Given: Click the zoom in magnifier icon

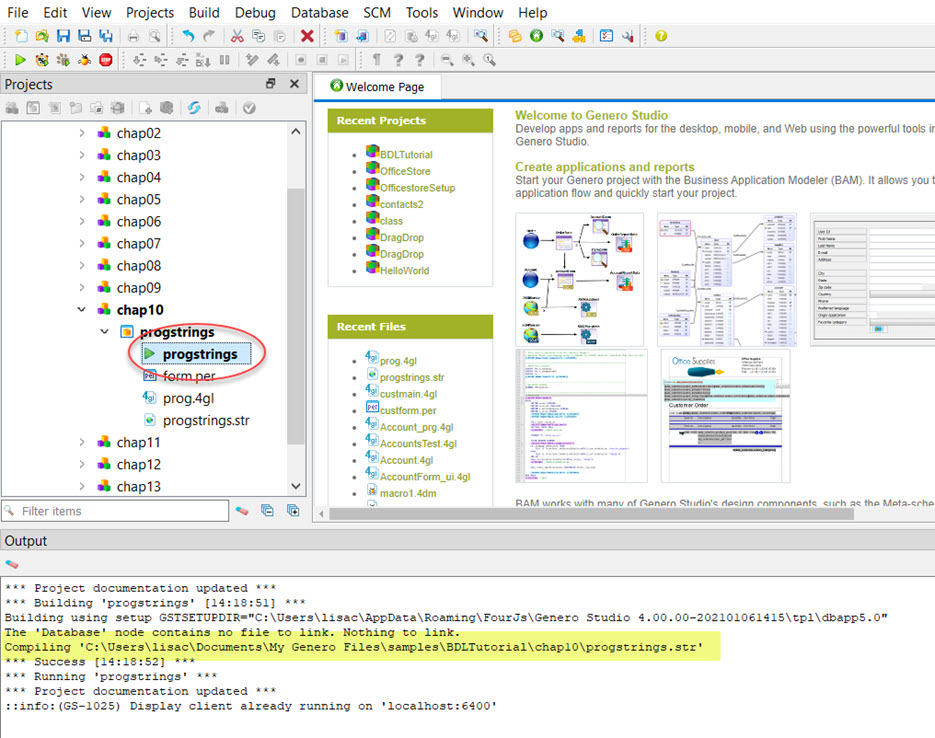Looking at the screenshot, I should (x=468, y=60).
